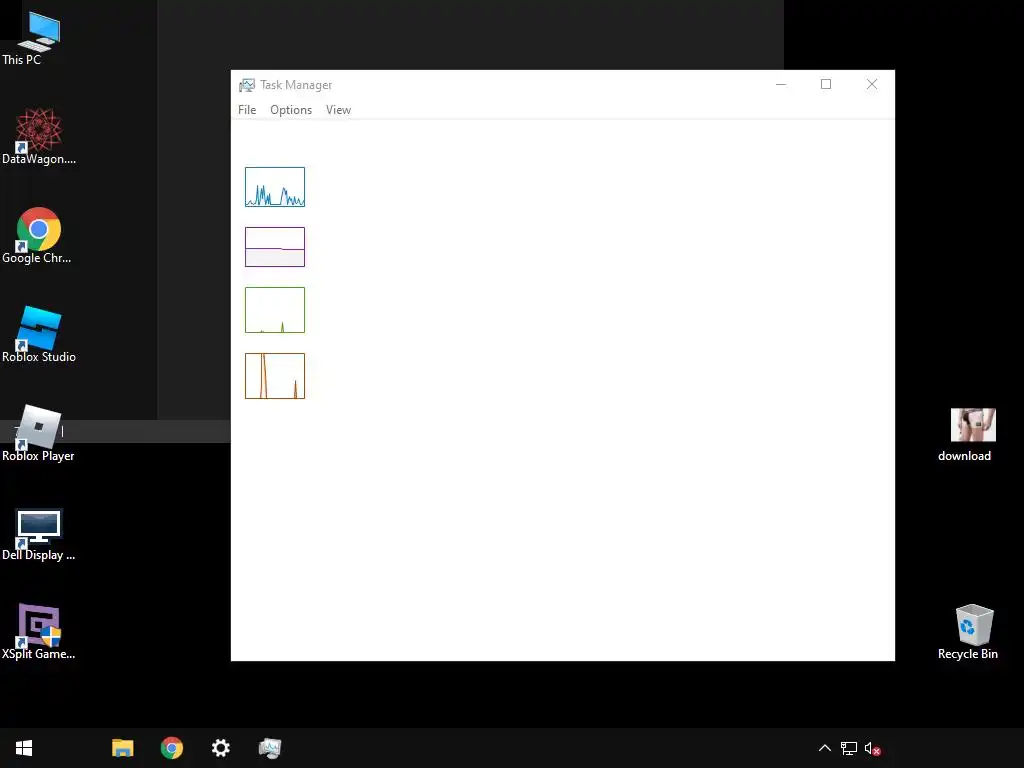Open File Explorer from the taskbar
This screenshot has width=1024, height=768.
point(123,748)
